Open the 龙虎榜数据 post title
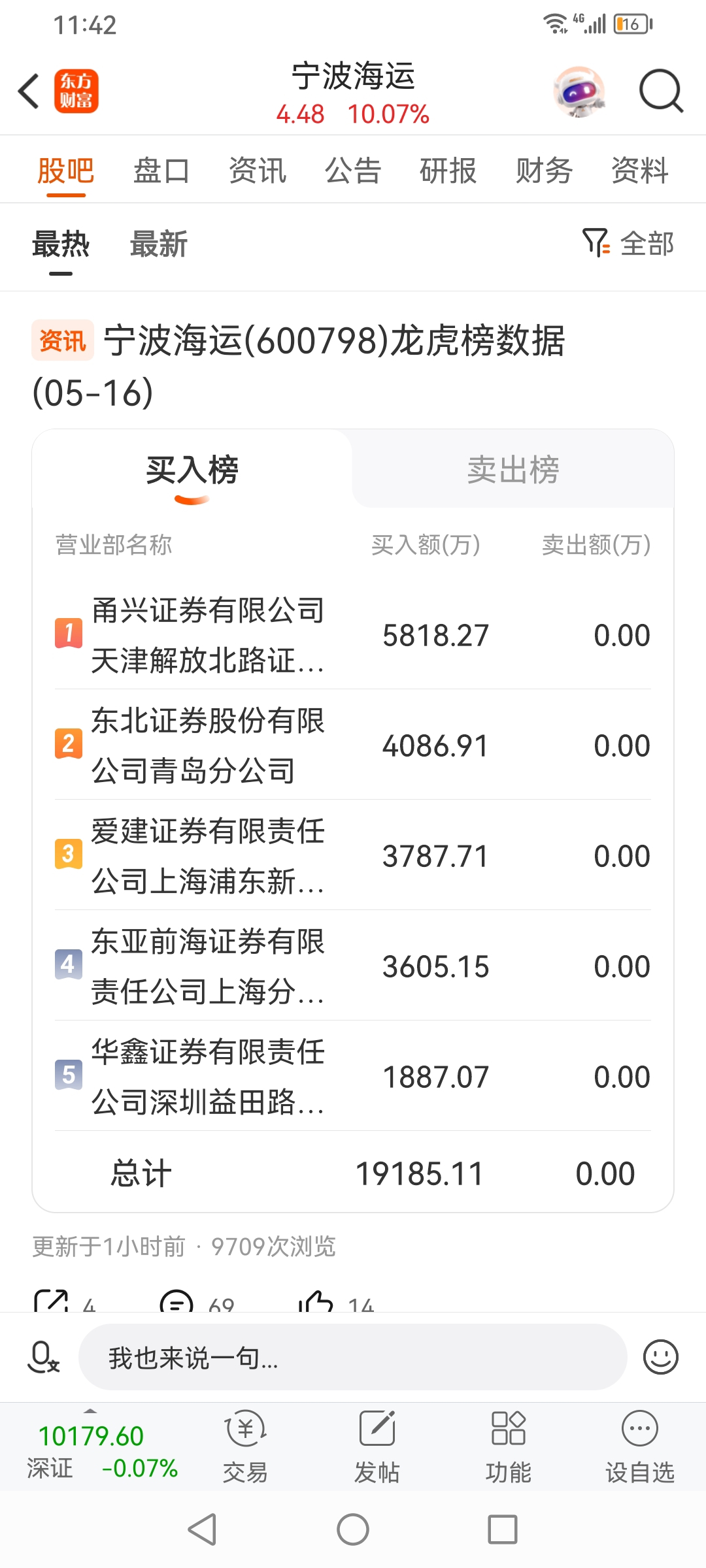This screenshot has height=1568, width=706. click(x=299, y=366)
